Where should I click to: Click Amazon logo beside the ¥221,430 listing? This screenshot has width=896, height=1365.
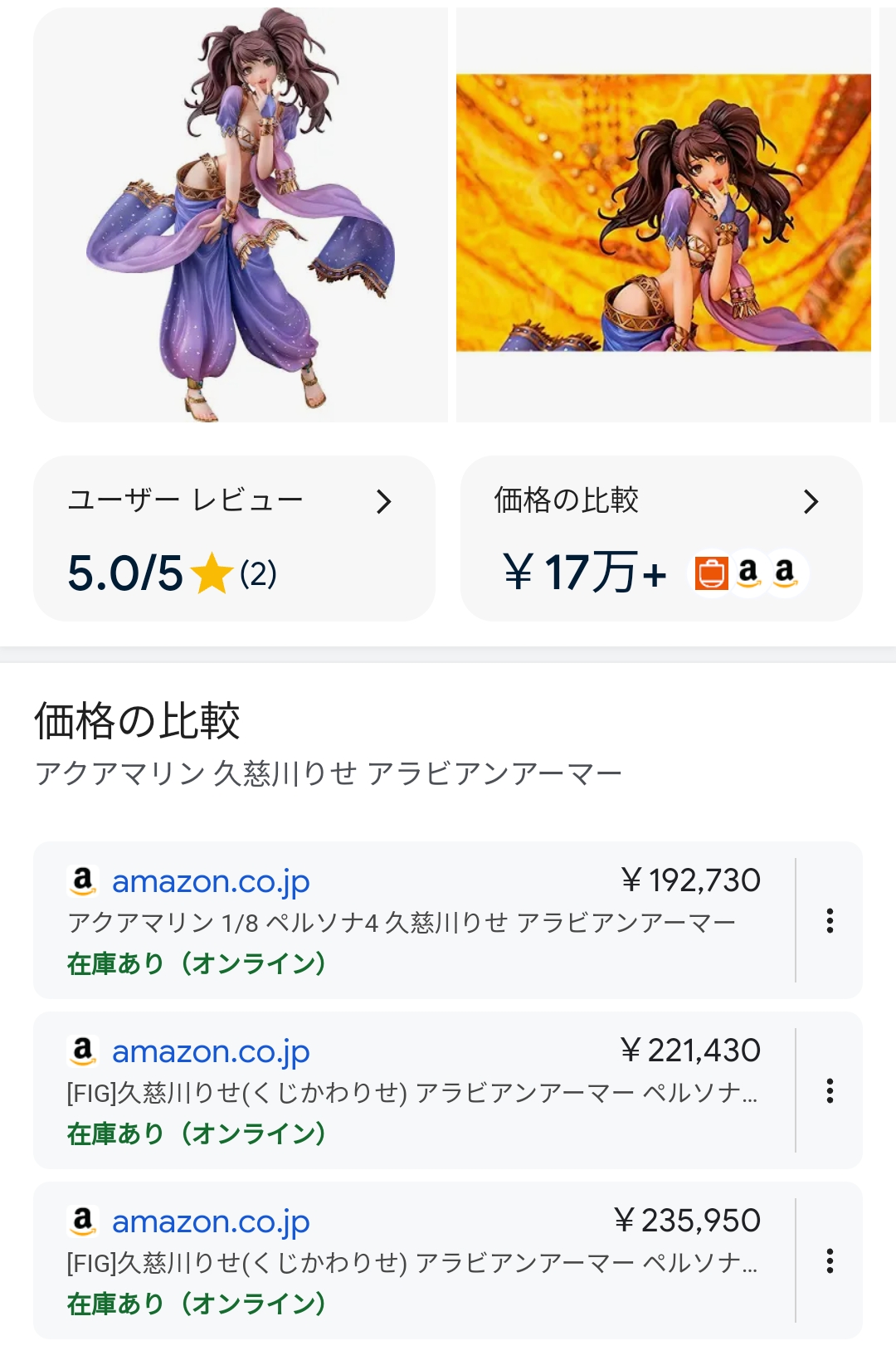point(82,1051)
